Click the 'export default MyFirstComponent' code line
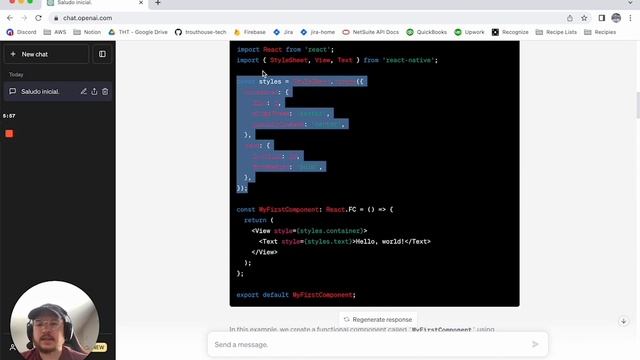640x360 pixels. point(296,295)
